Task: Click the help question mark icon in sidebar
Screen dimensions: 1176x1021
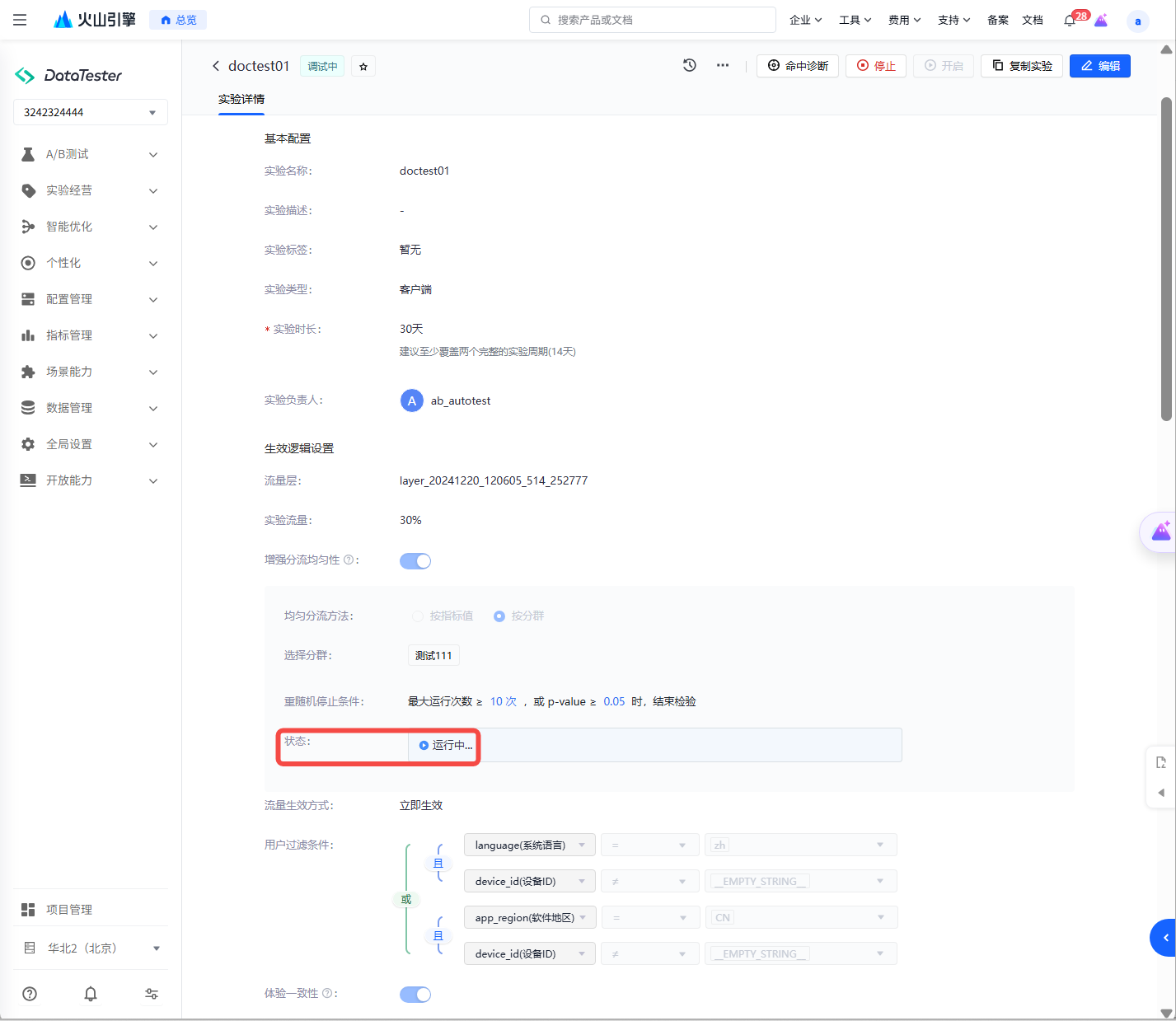Action: pyautogui.click(x=30, y=994)
